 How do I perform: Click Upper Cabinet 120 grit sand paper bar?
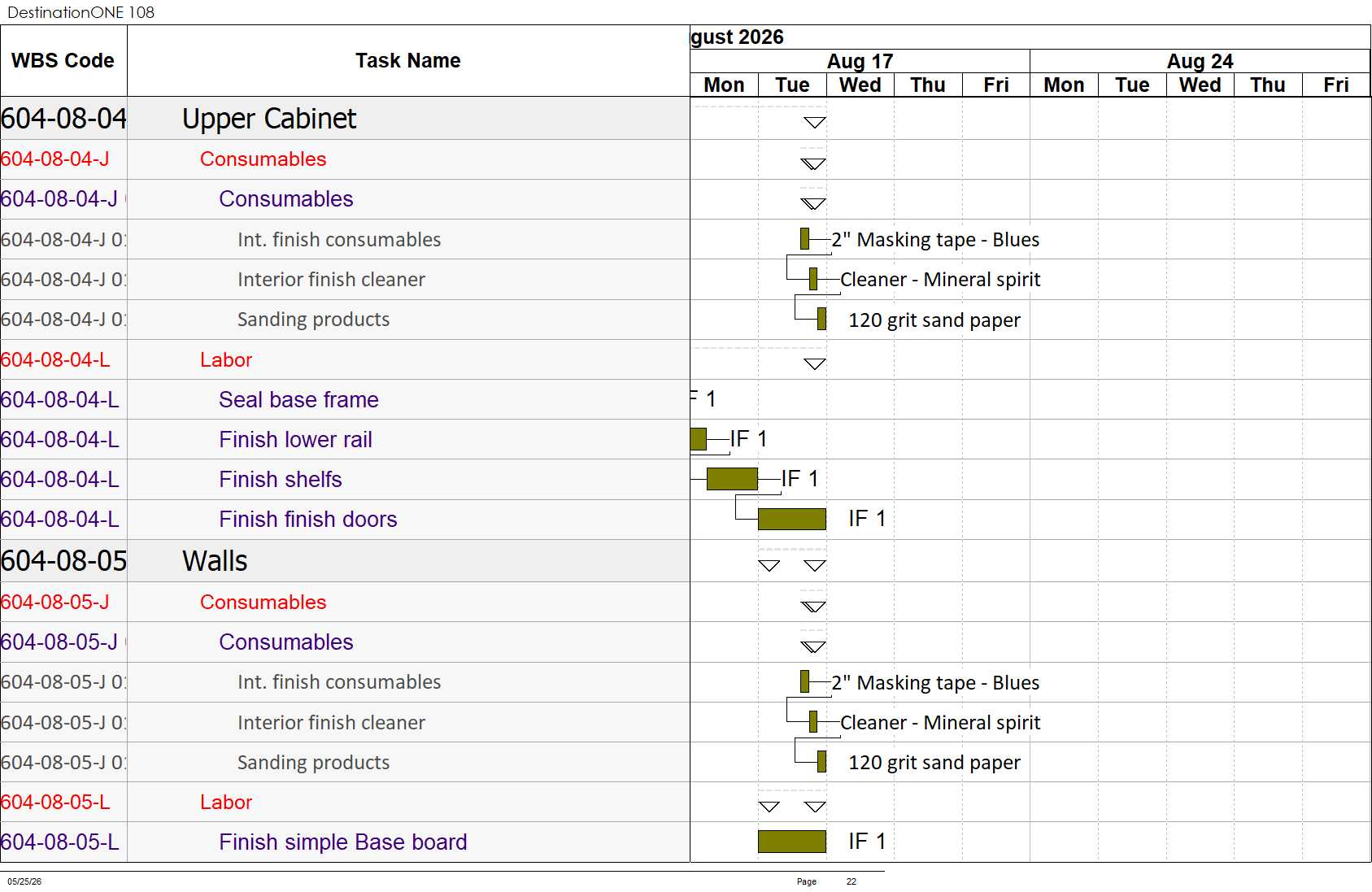tap(821, 319)
